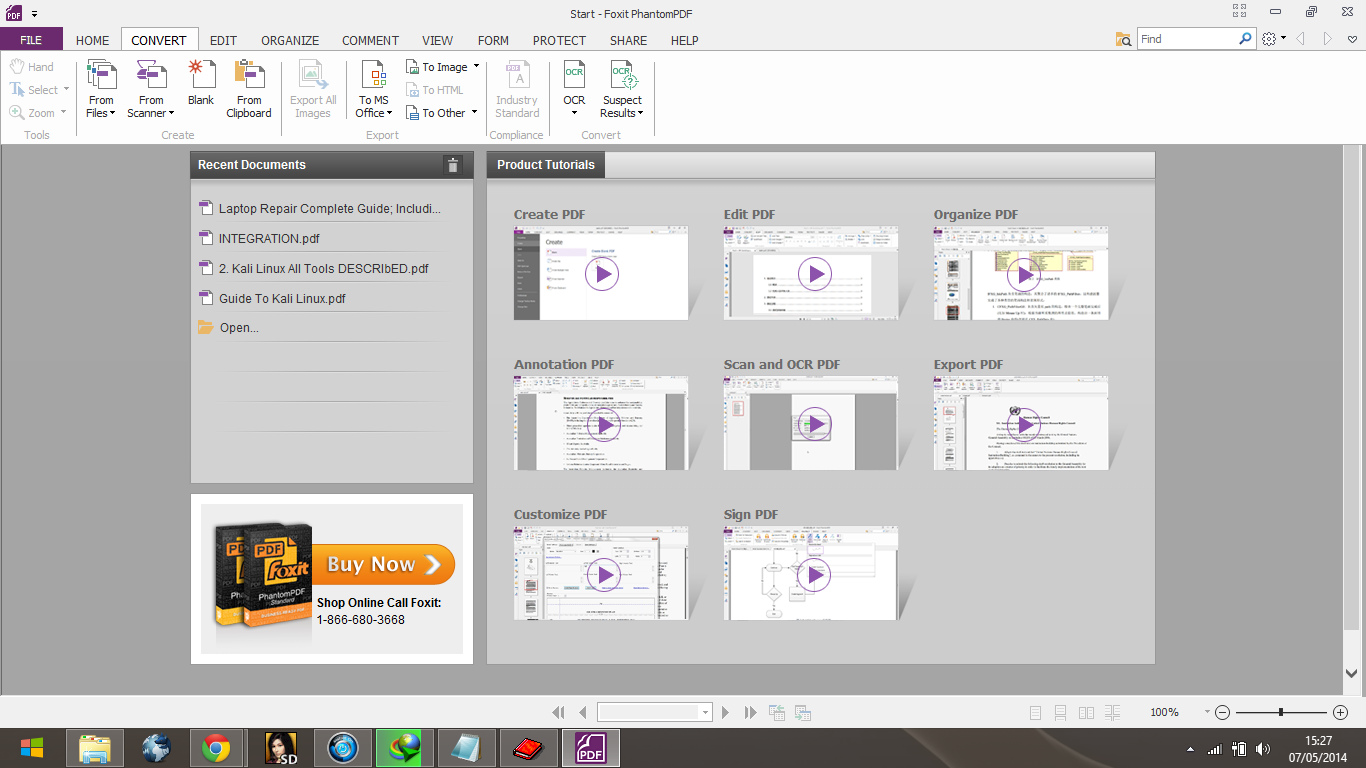Screen dimensions: 1366x768
Task: Switch to the COMMENT tab
Action: [370, 40]
